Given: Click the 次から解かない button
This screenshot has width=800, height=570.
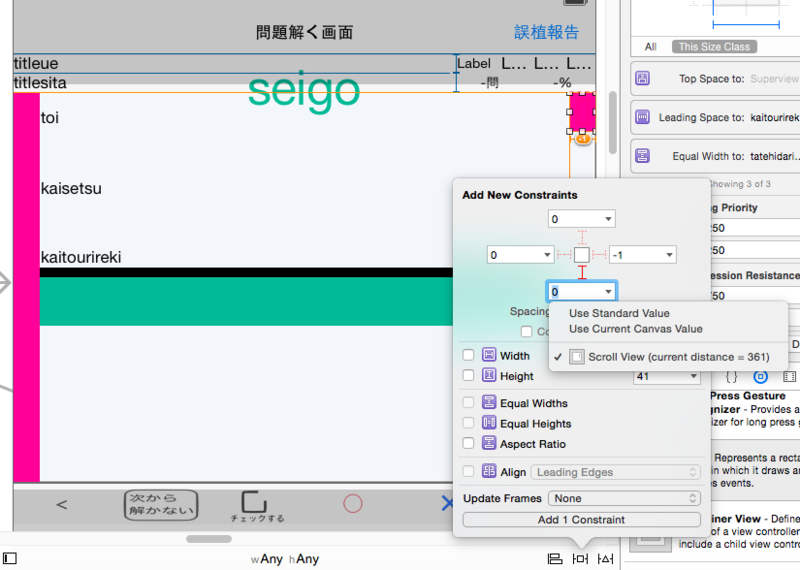Looking at the screenshot, I should pyautogui.click(x=161, y=504).
